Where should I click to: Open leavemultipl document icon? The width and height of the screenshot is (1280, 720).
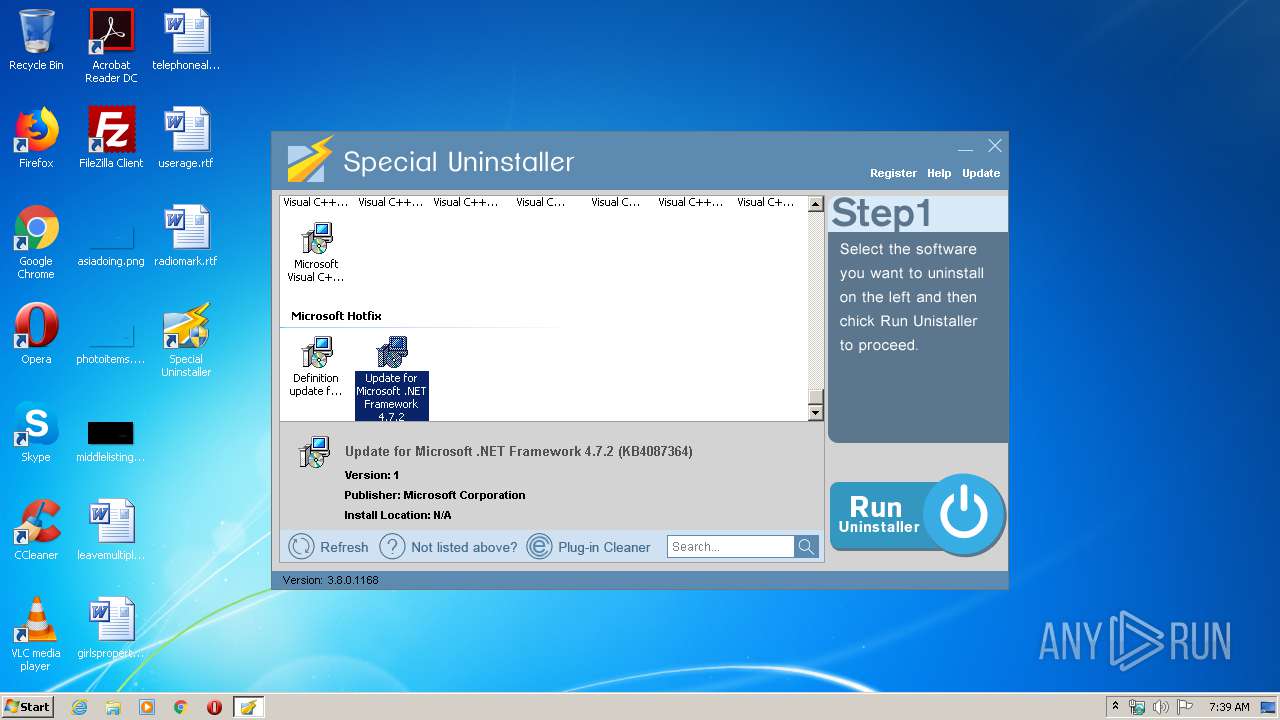pyautogui.click(x=111, y=530)
